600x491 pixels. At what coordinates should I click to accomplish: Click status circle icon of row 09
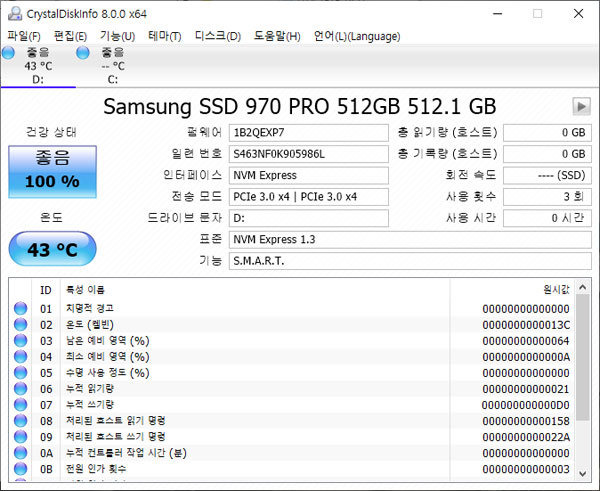point(21,437)
